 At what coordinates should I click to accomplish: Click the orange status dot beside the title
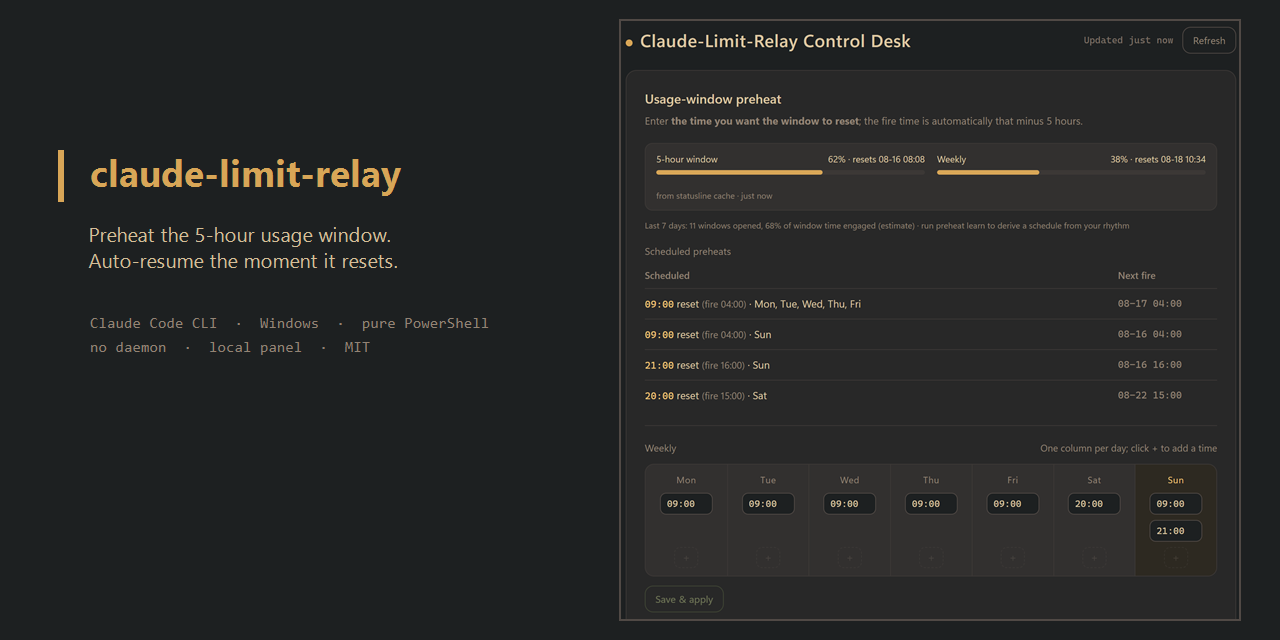tap(629, 43)
